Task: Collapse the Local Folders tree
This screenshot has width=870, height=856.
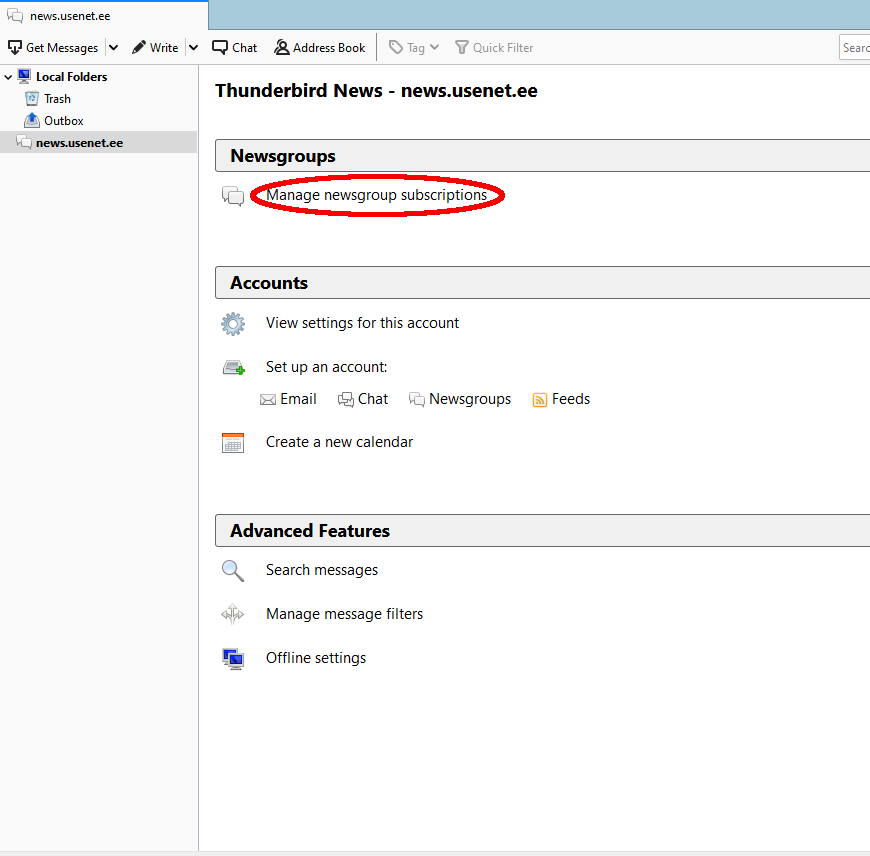Action: pyautogui.click(x=9, y=76)
